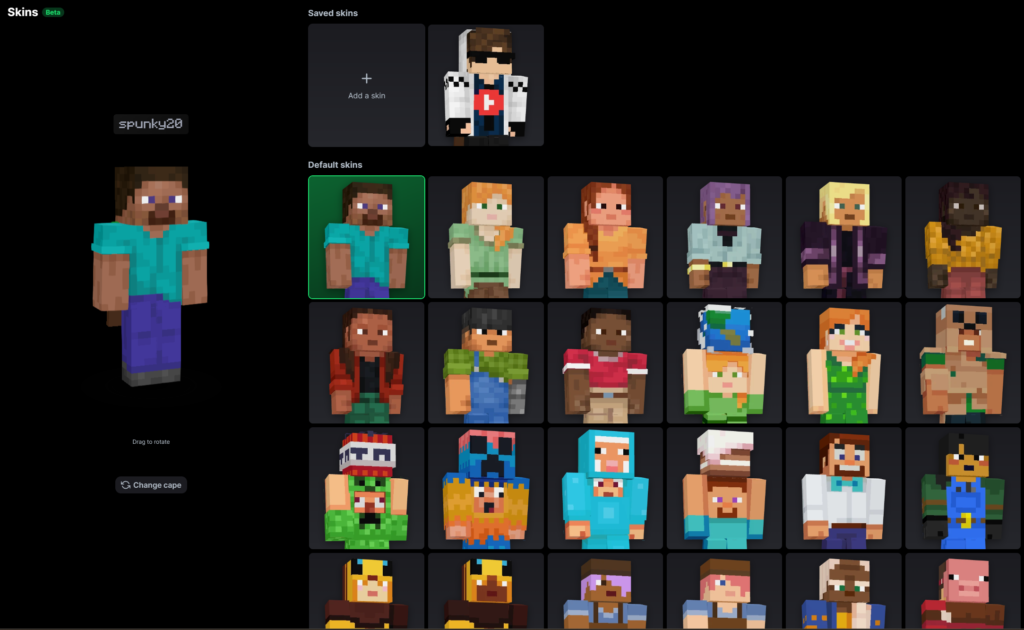1024x630 pixels.
Task: Select the bearded skin in white shirt
Action: click(843, 489)
